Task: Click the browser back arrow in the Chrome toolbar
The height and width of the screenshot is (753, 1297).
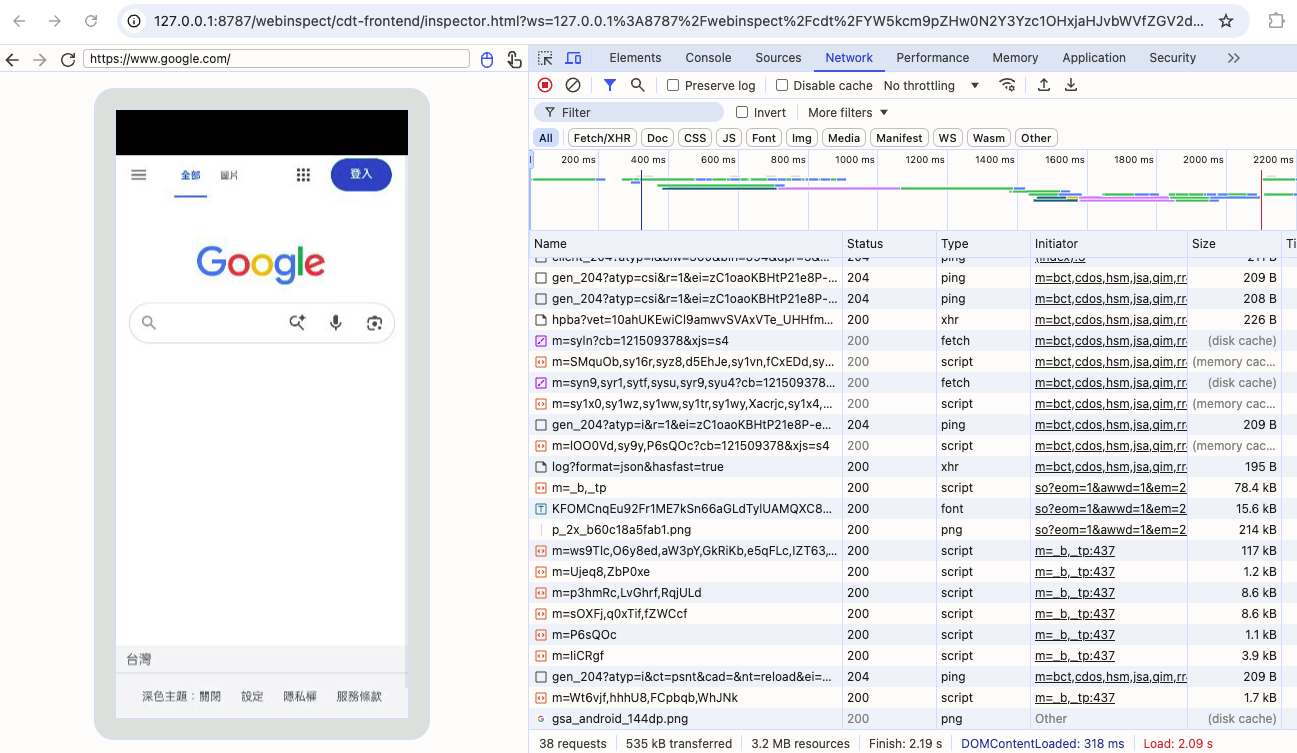Action: (19, 21)
